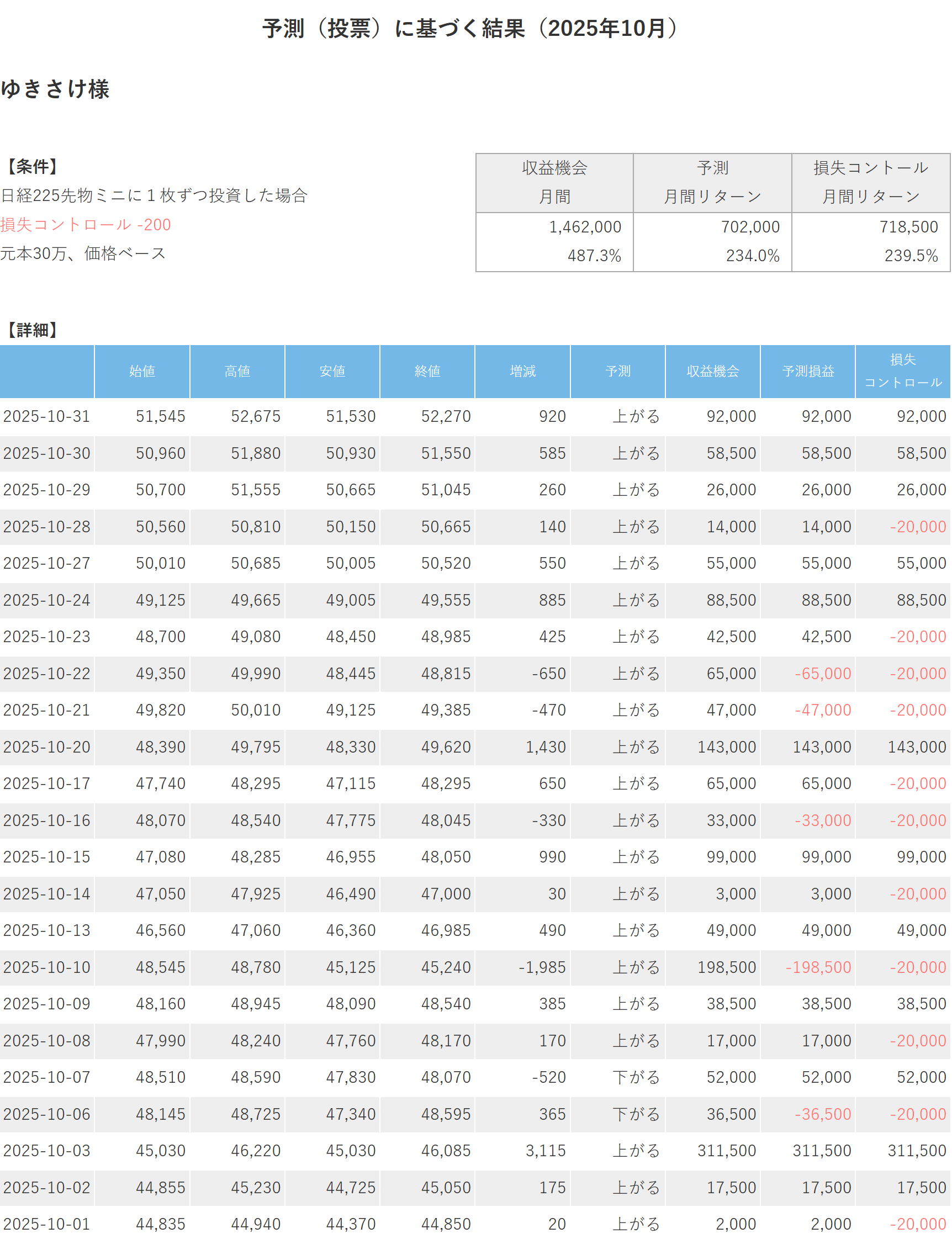Click the 安値 column header
This screenshot has height=1244, width=952.
point(332,371)
